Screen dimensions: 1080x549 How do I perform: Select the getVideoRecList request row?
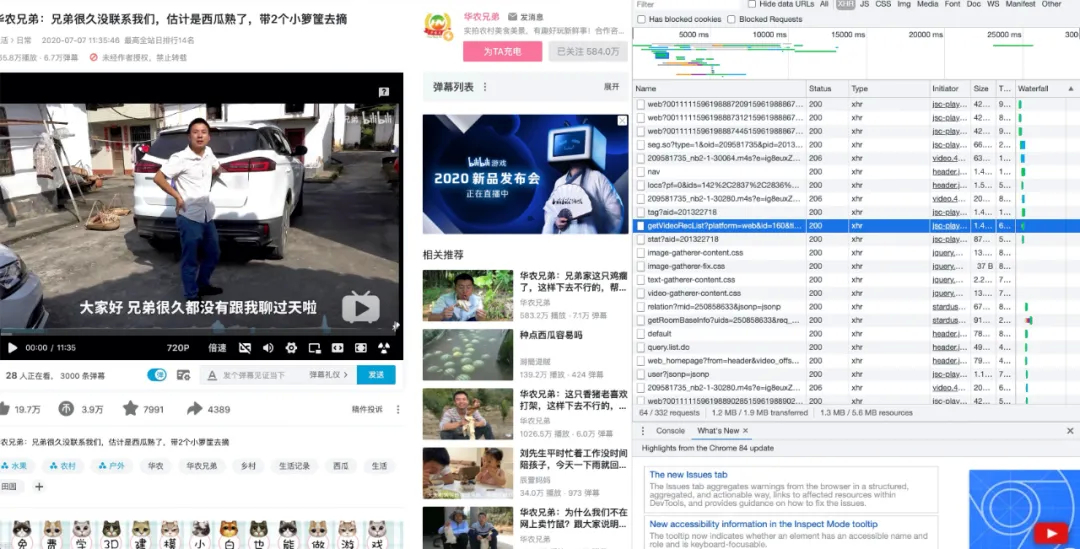pos(856,226)
